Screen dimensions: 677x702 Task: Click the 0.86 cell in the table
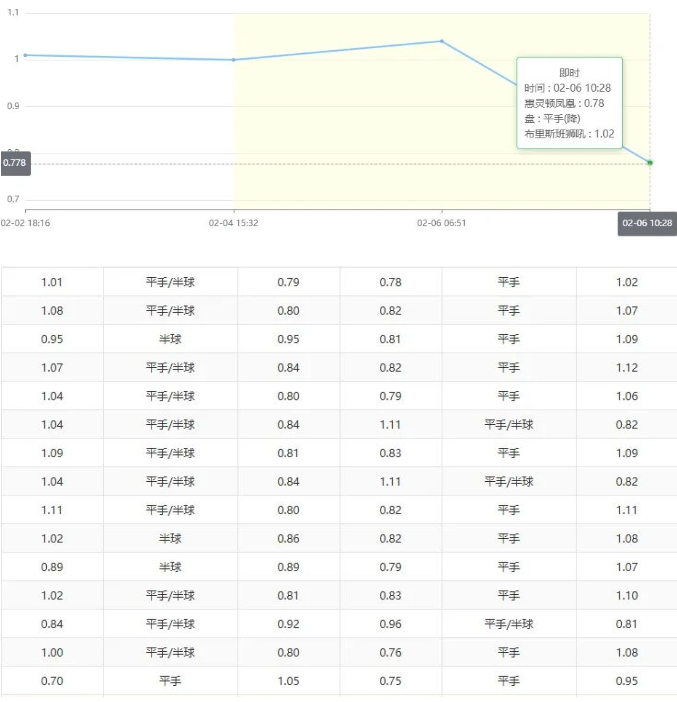288,538
